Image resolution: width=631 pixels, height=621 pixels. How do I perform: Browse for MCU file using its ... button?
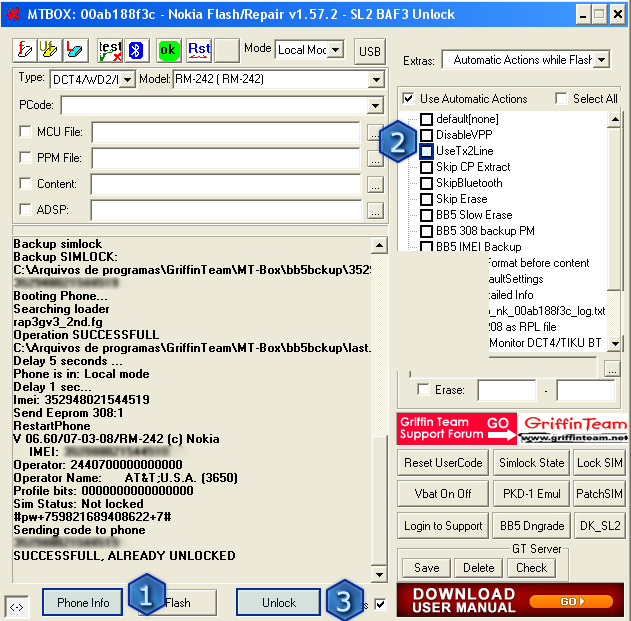(373, 133)
